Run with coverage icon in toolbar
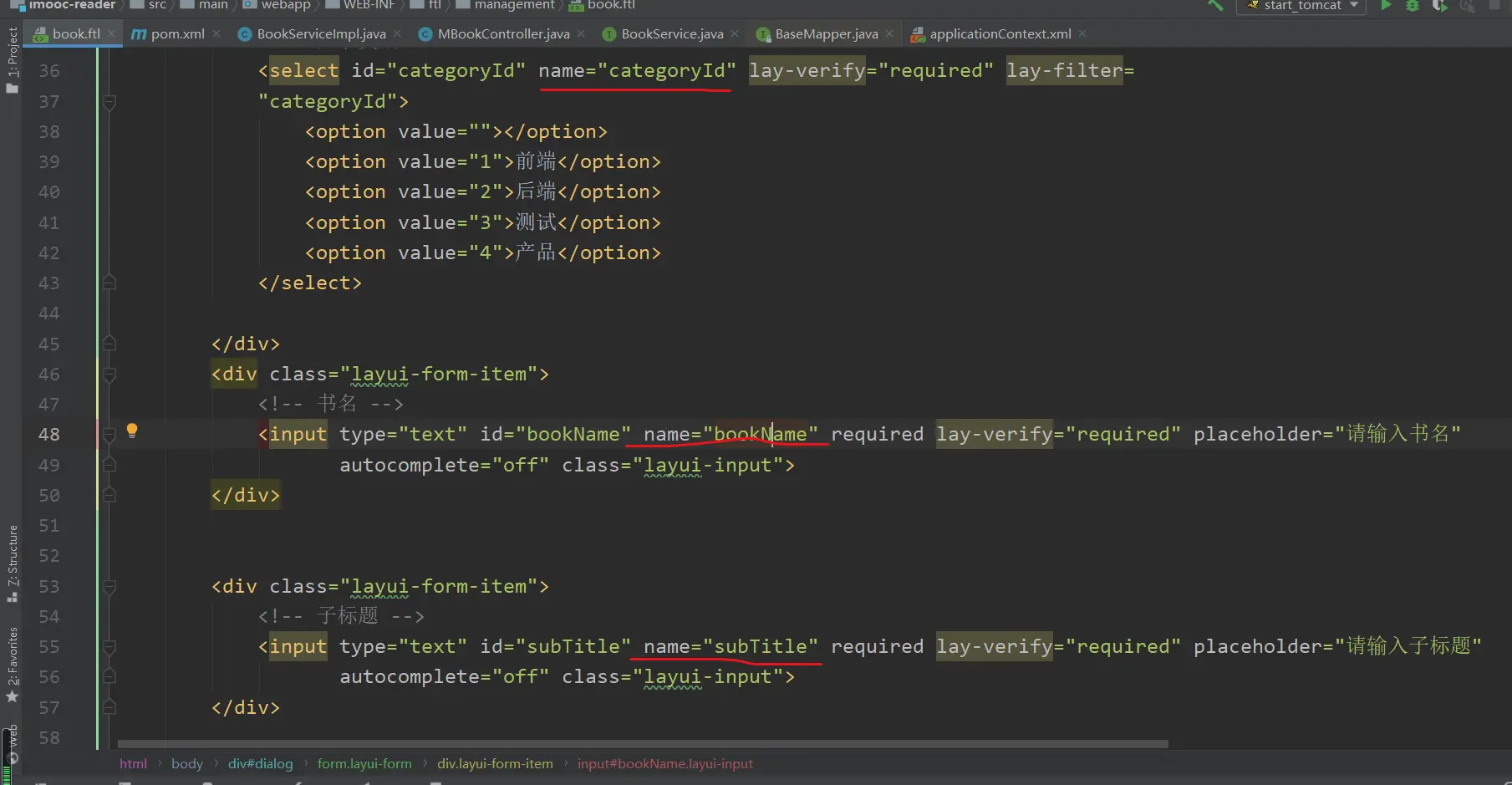Viewport: 1512px width, 785px height. point(1439,5)
